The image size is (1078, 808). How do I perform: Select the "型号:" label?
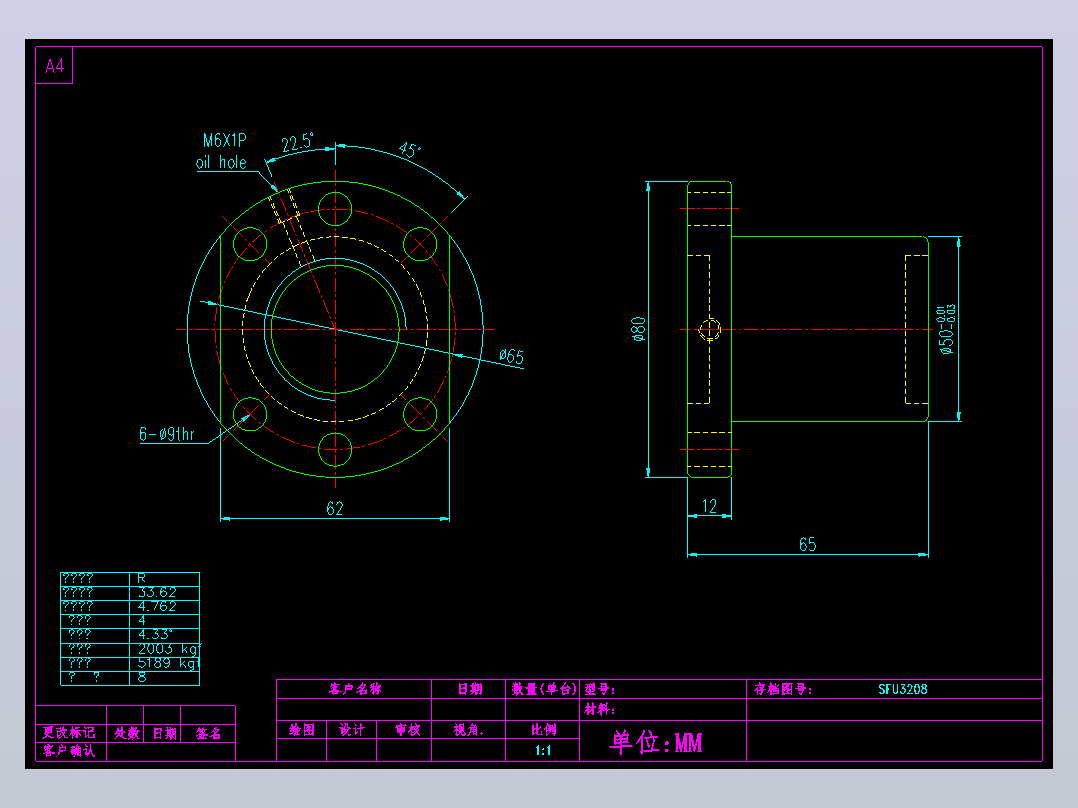point(600,689)
